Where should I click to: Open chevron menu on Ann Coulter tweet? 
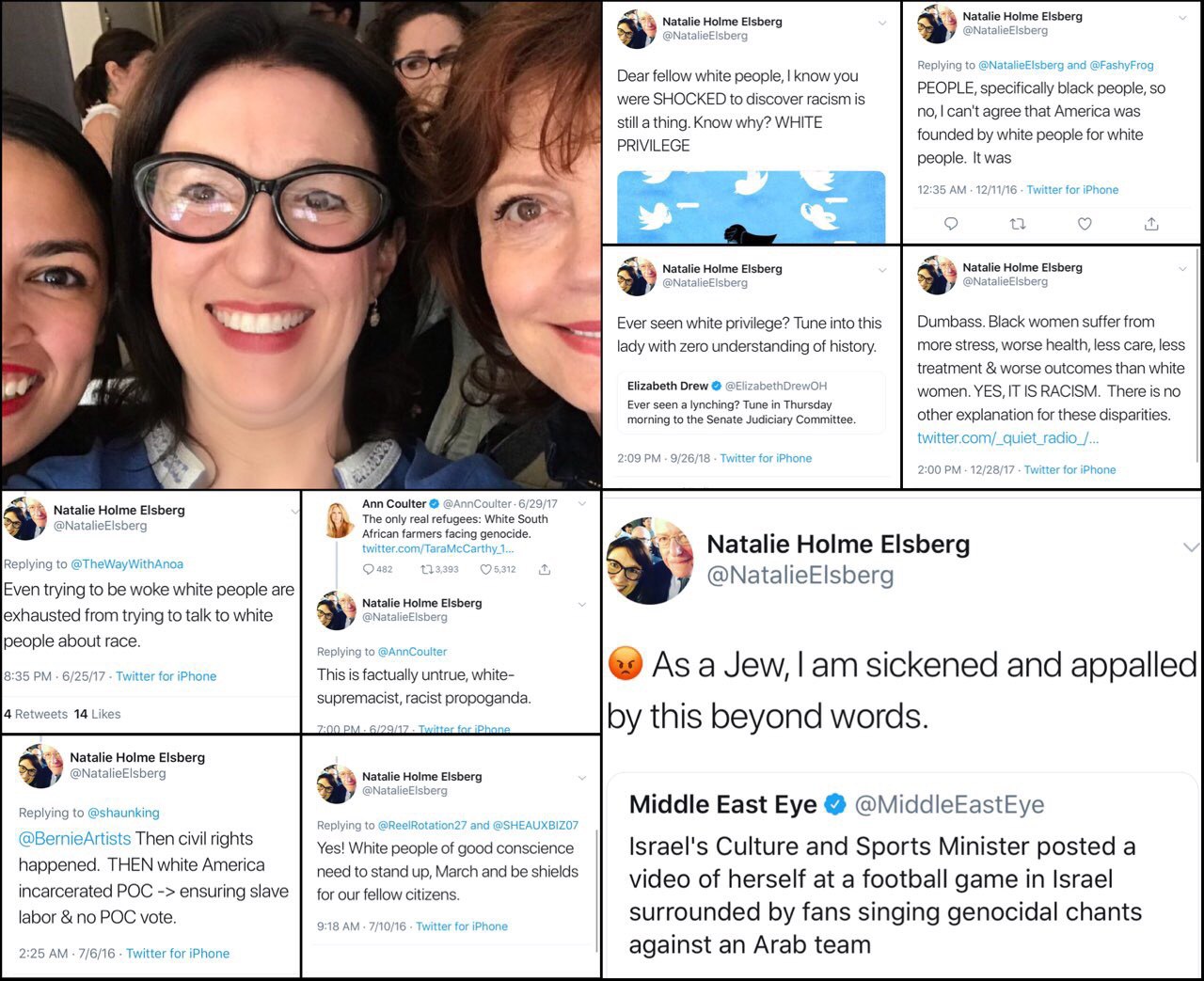(x=582, y=504)
